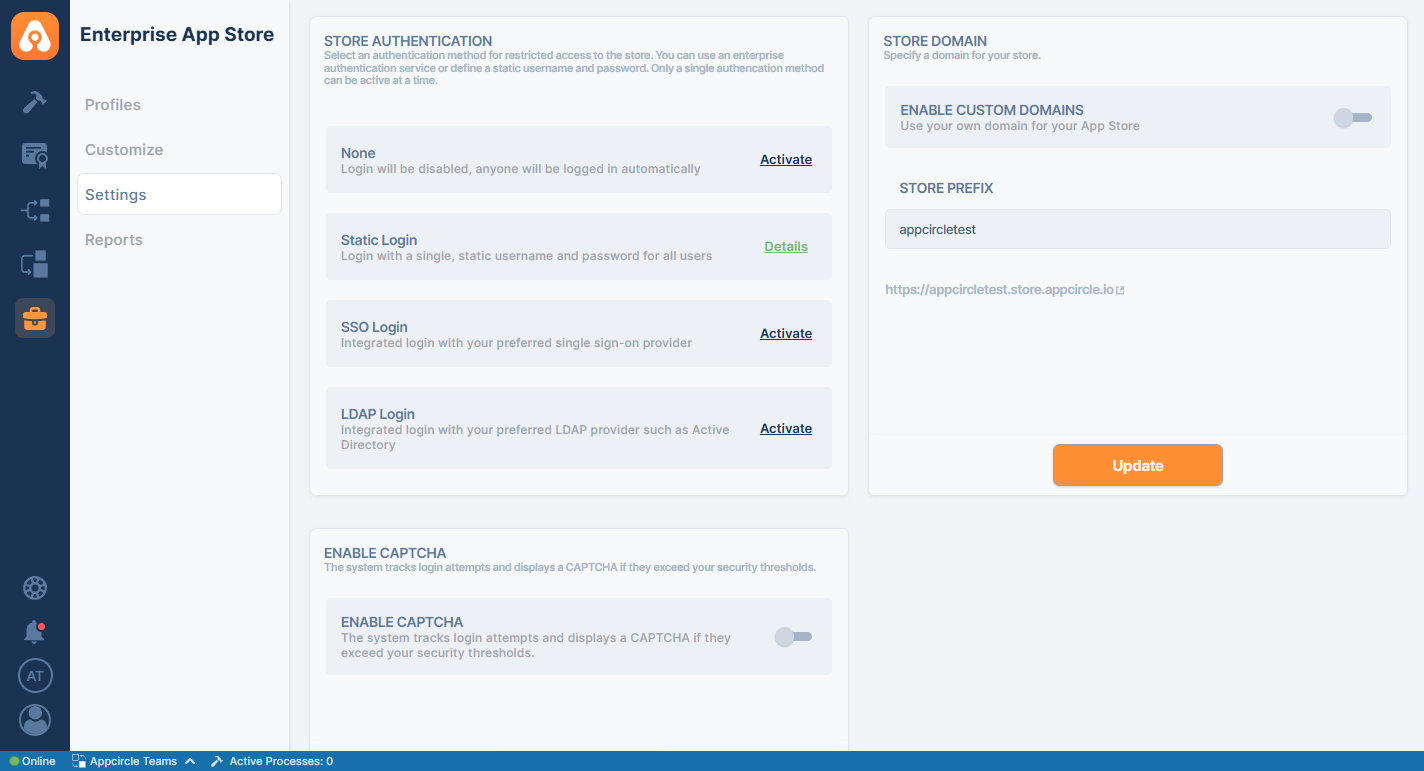Click Active Processes: 0 in status bar
The width and height of the screenshot is (1424, 771).
click(281, 761)
